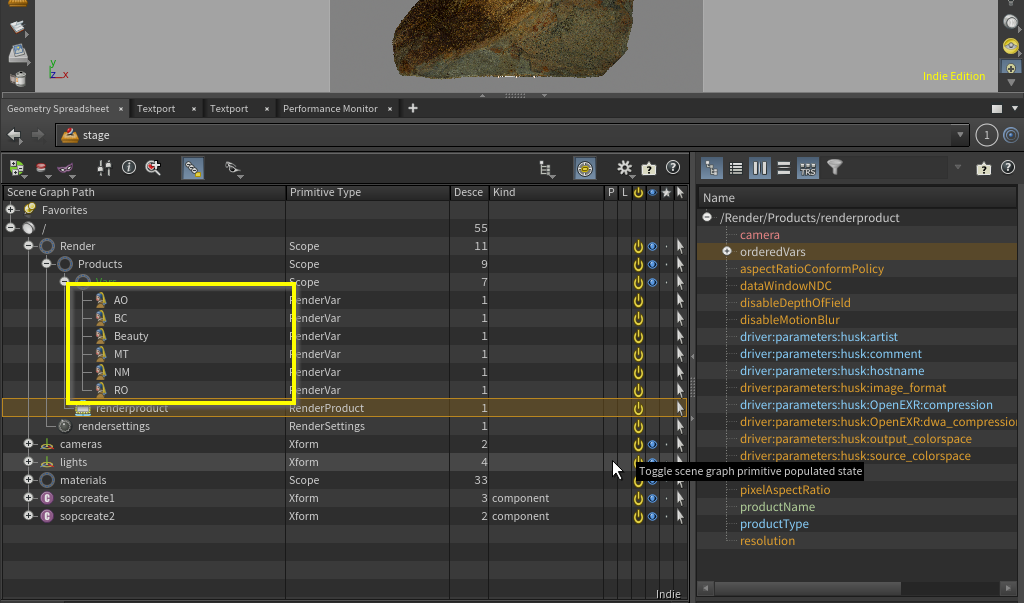Click the forward navigation arrow
The width and height of the screenshot is (1024, 603).
point(38,135)
